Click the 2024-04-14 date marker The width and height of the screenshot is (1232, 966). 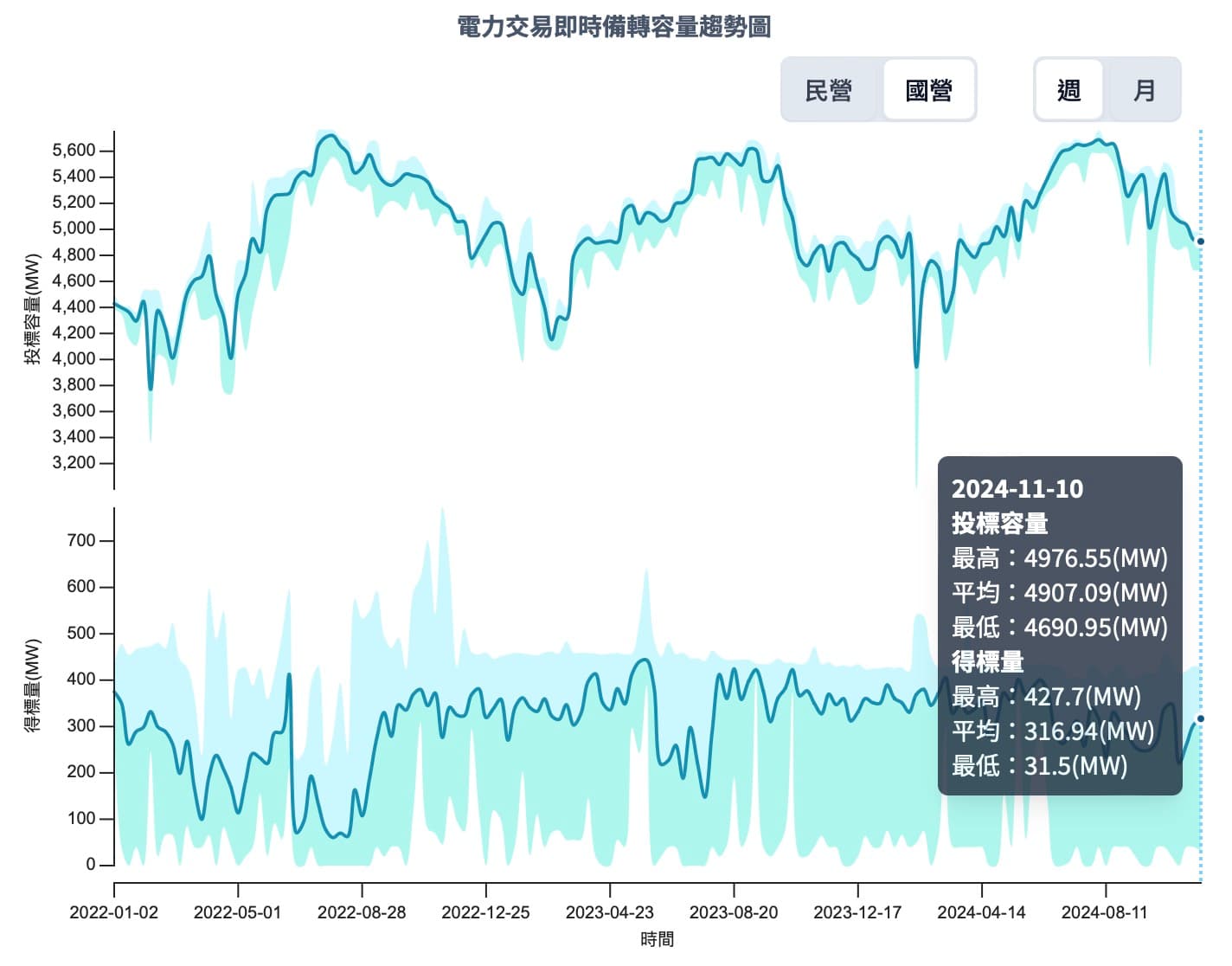point(981,912)
